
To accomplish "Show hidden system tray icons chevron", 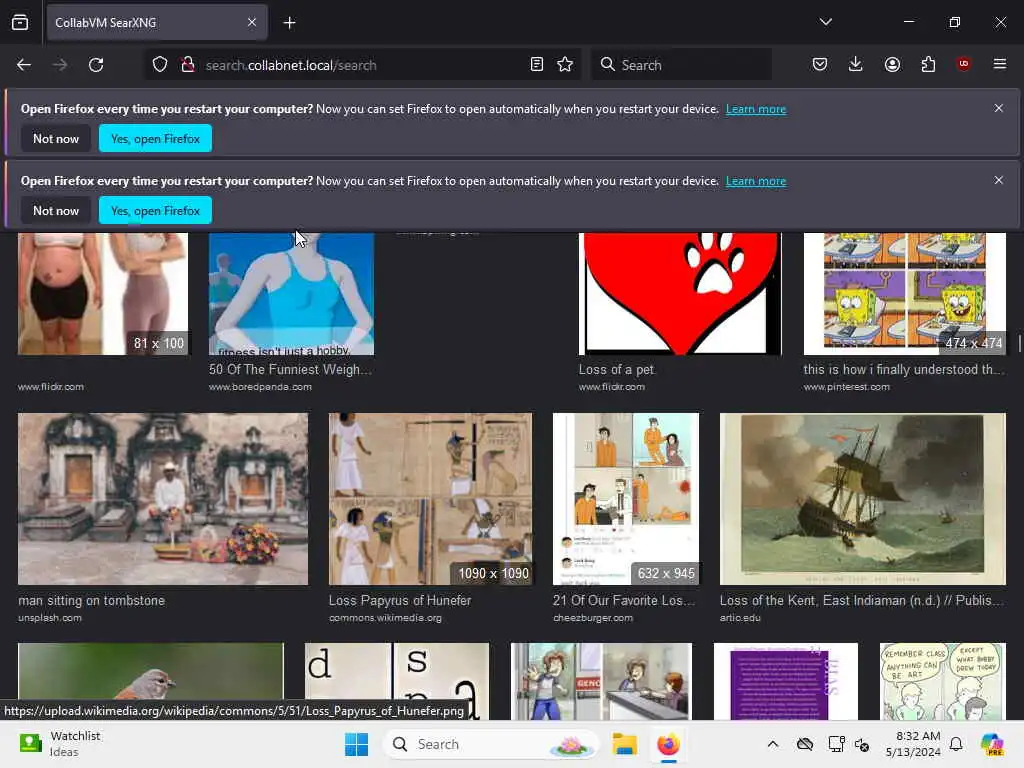I will pyautogui.click(x=773, y=744).
